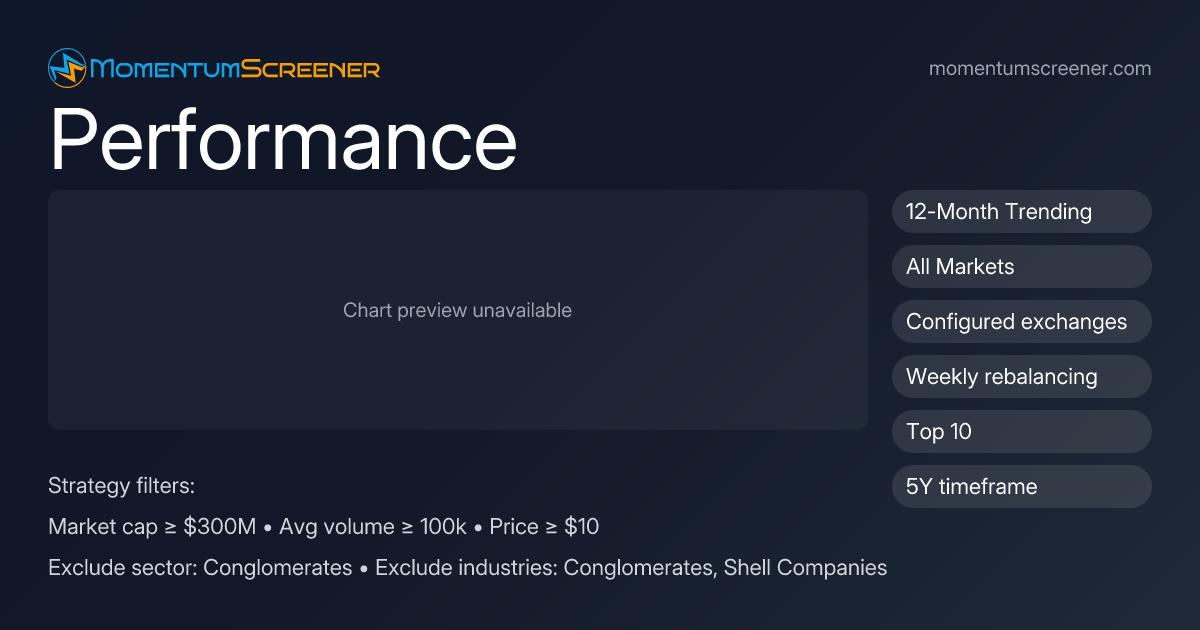
Task: Click the "Strategy filters:" label
Action: tap(121, 486)
